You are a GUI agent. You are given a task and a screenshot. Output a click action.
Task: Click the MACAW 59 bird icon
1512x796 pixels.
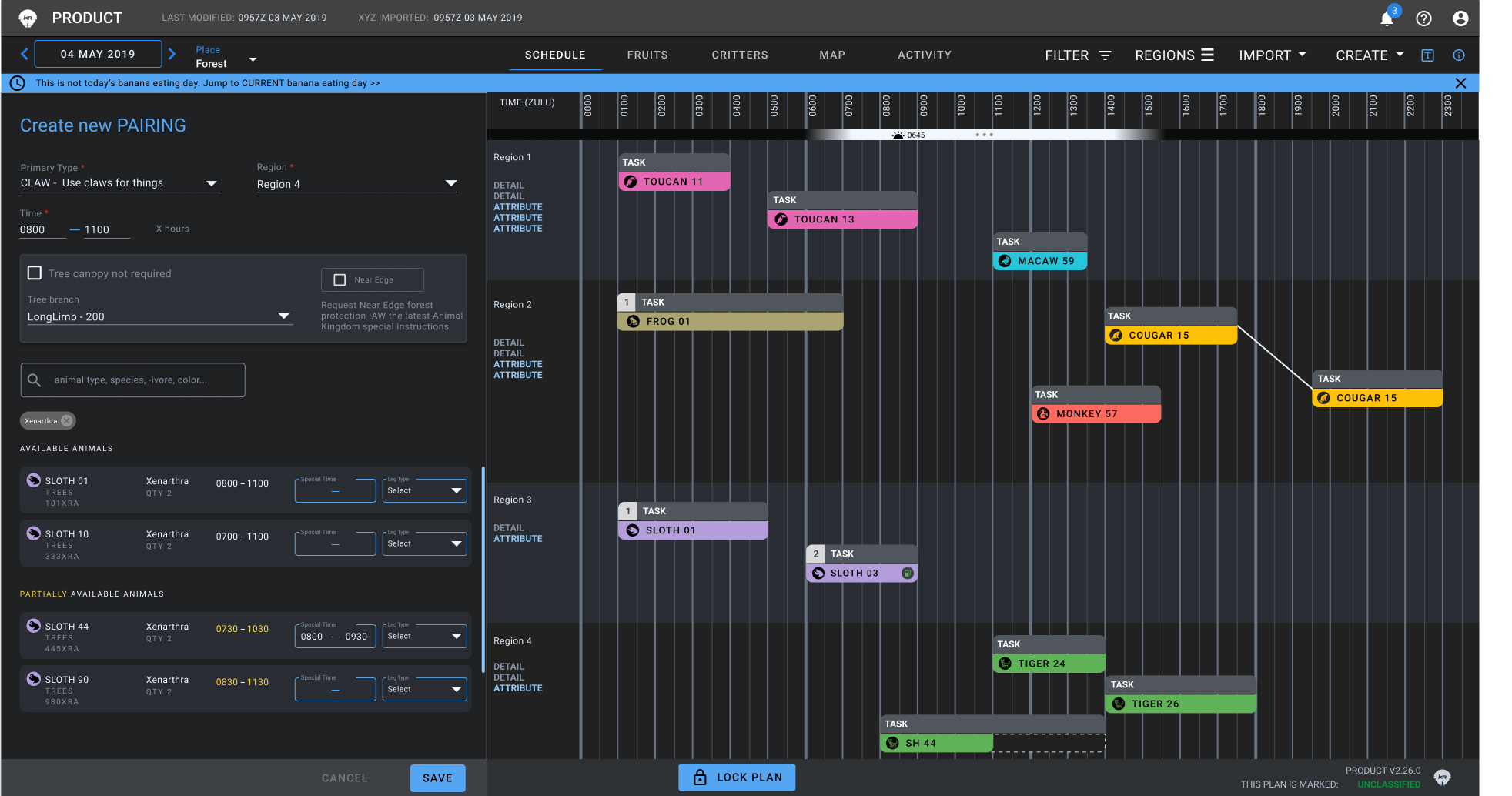click(x=1005, y=261)
